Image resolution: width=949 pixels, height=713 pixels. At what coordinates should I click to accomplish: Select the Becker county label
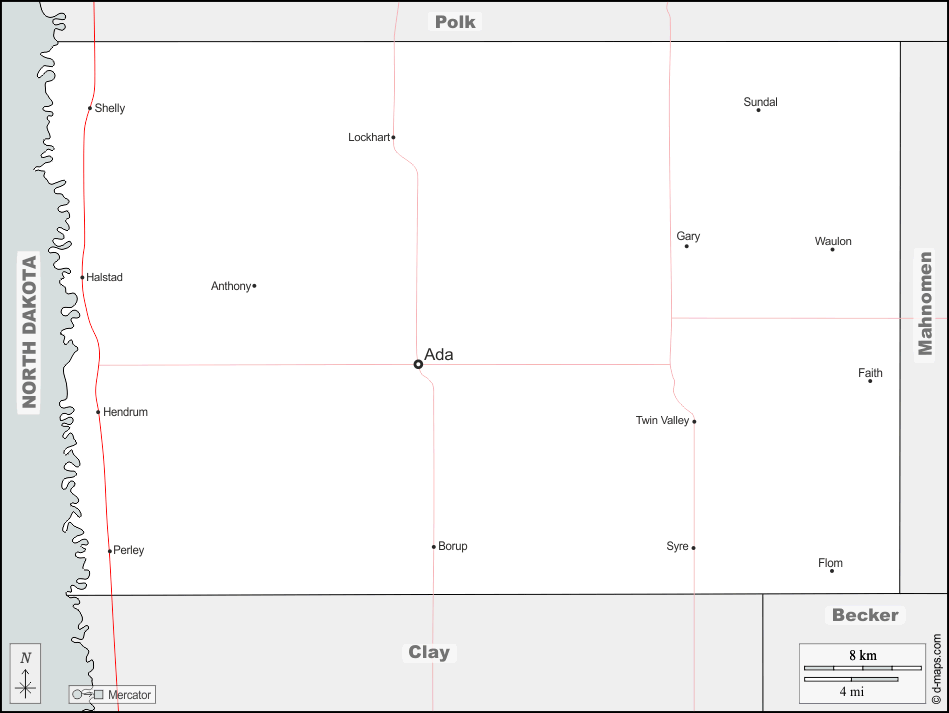(x=865, y=615)
